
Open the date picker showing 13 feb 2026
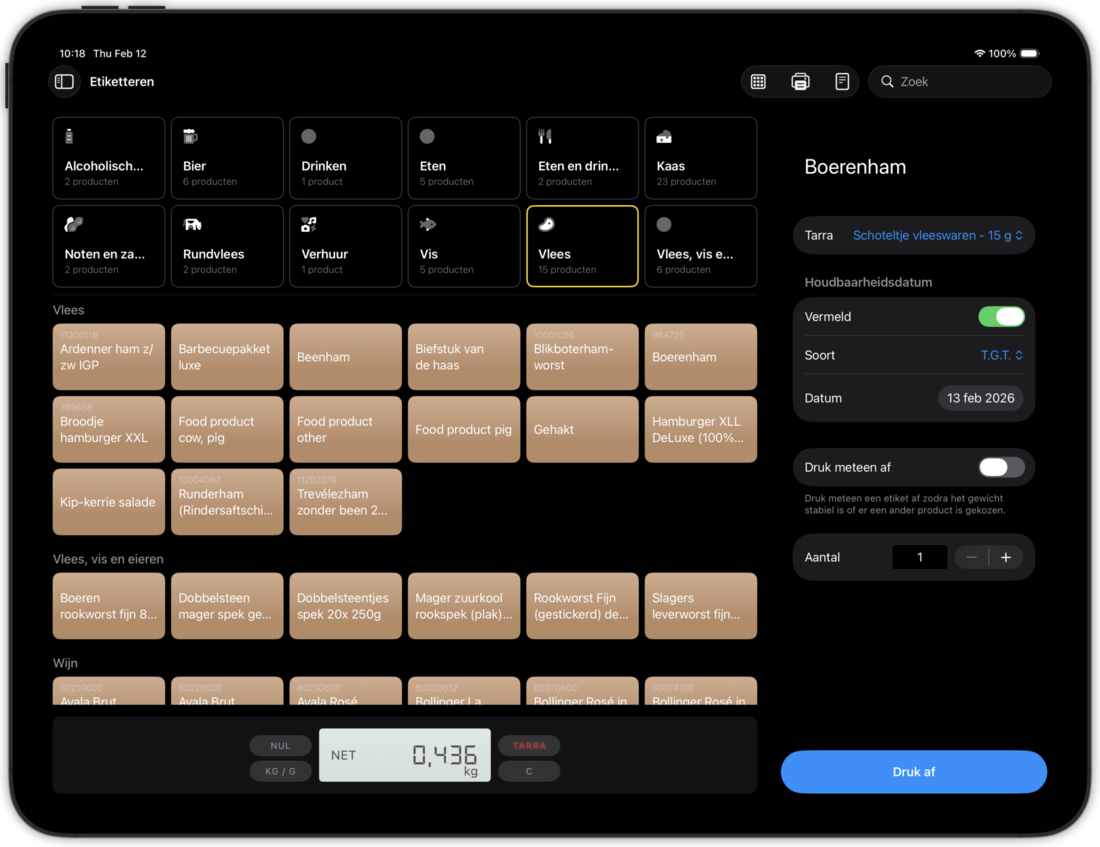980,398
